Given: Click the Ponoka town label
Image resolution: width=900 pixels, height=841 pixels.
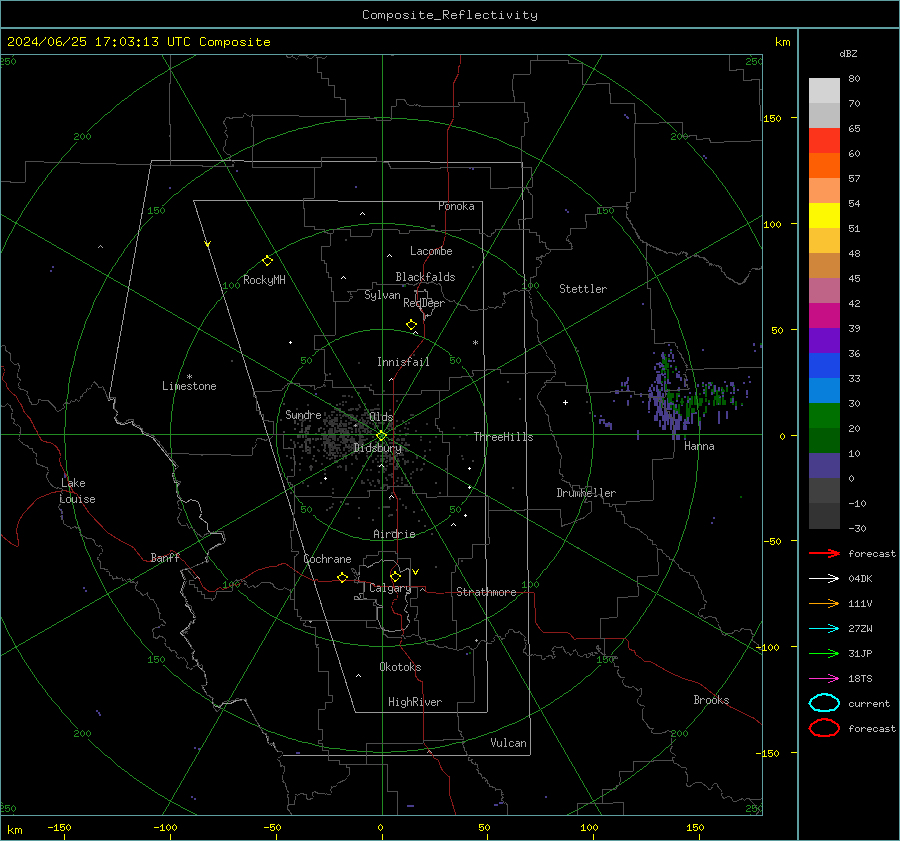Looking at the screenshot, I should (x=456, y=206).
